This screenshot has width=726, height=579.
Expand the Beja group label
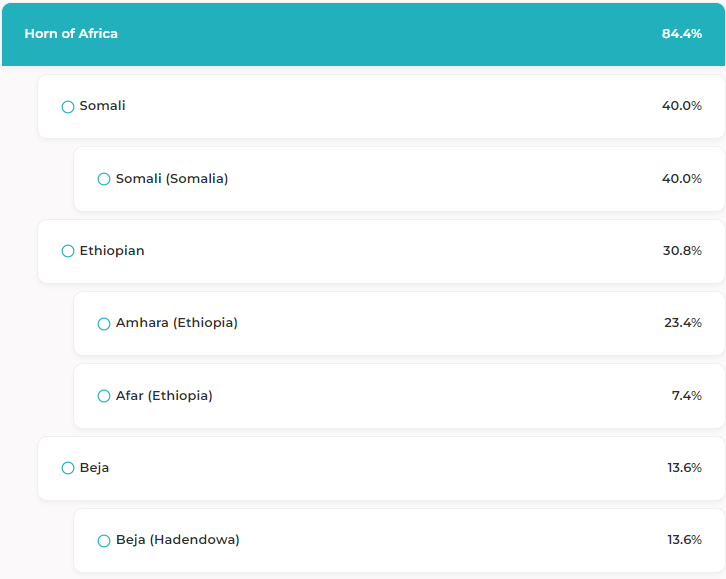(x=94, y=468)
